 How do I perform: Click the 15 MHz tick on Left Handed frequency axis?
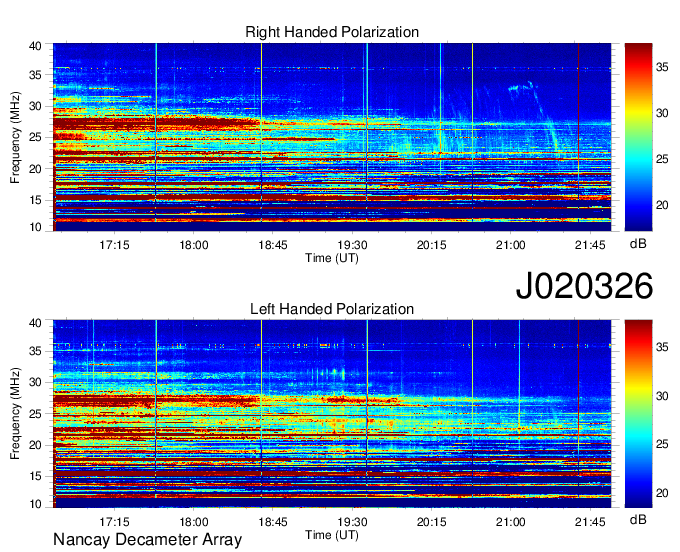point(35,477)
